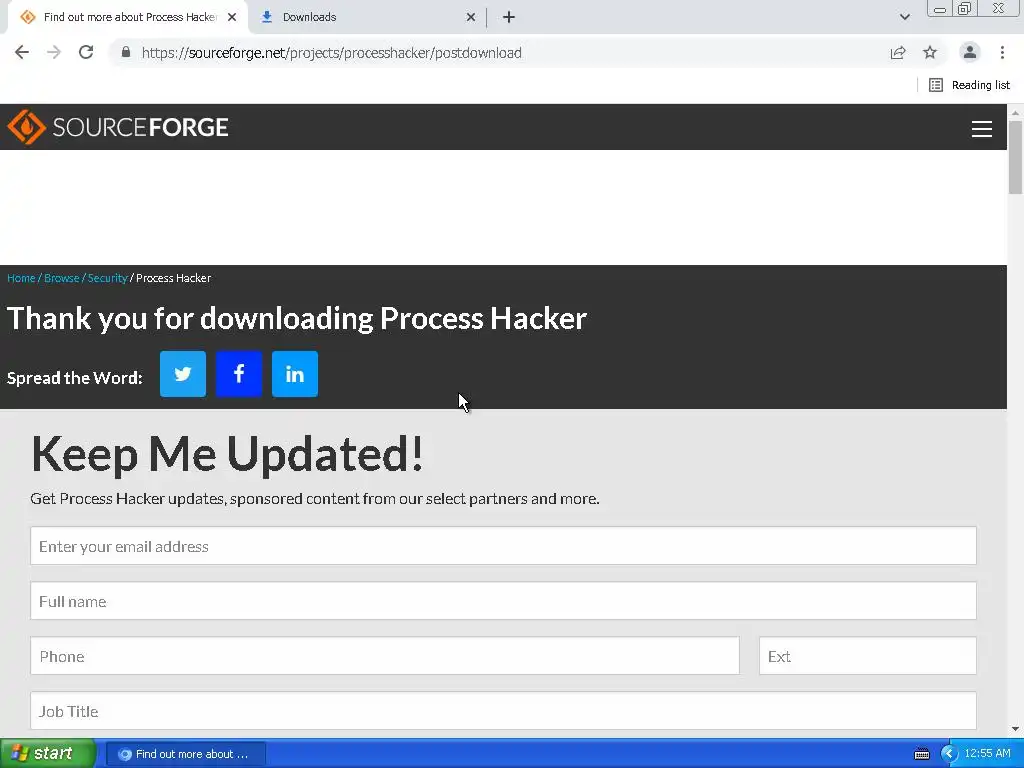Switch to the Downloads tab
1024x768 pixels.
(x=368, y=17)
